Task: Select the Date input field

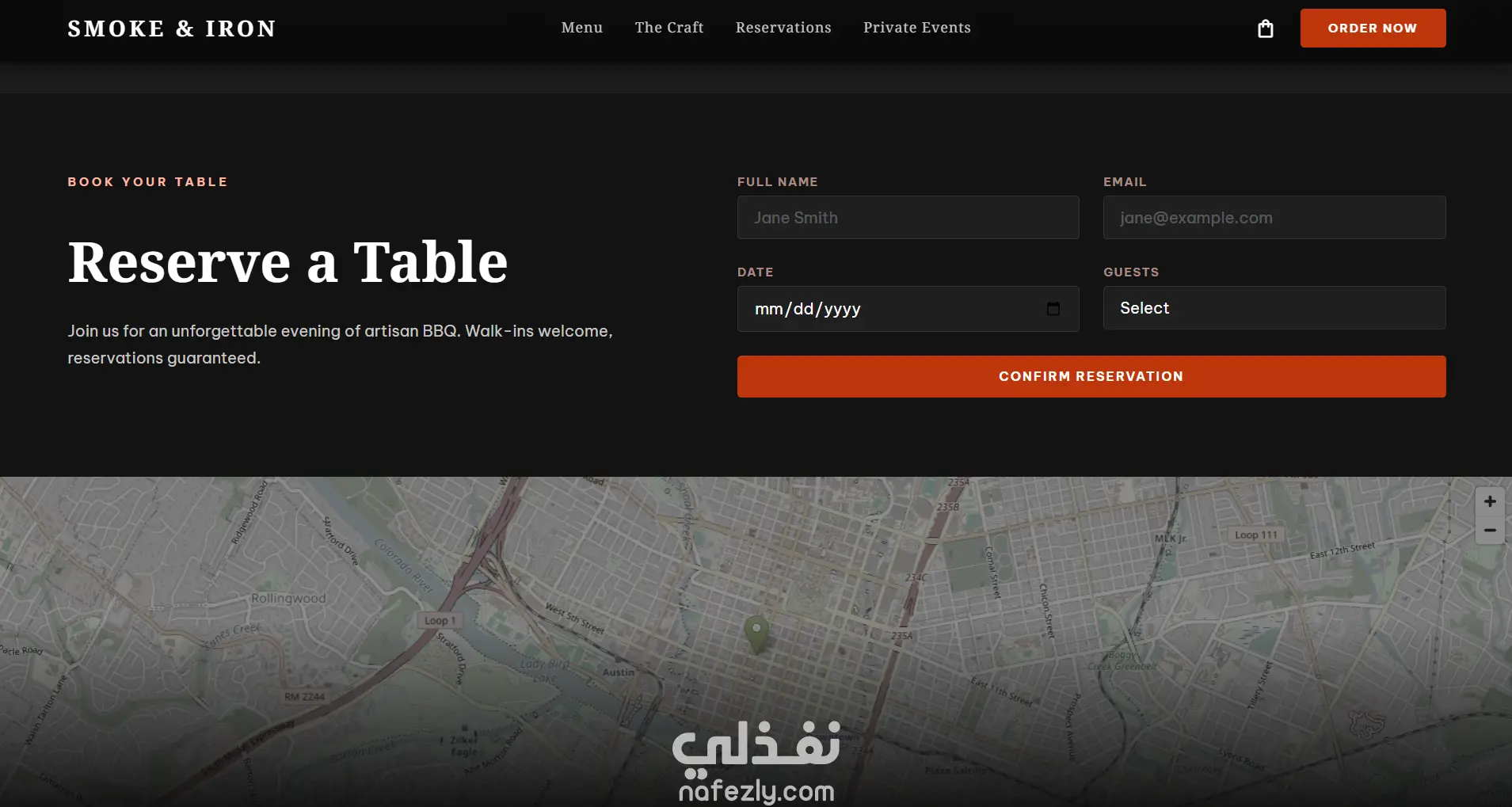Action: tap(908, 309)
